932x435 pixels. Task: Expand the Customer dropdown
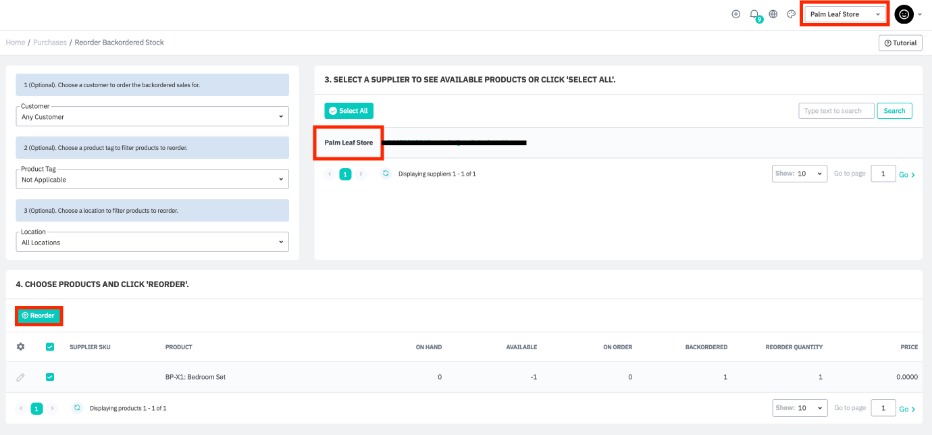coord(152,116)
